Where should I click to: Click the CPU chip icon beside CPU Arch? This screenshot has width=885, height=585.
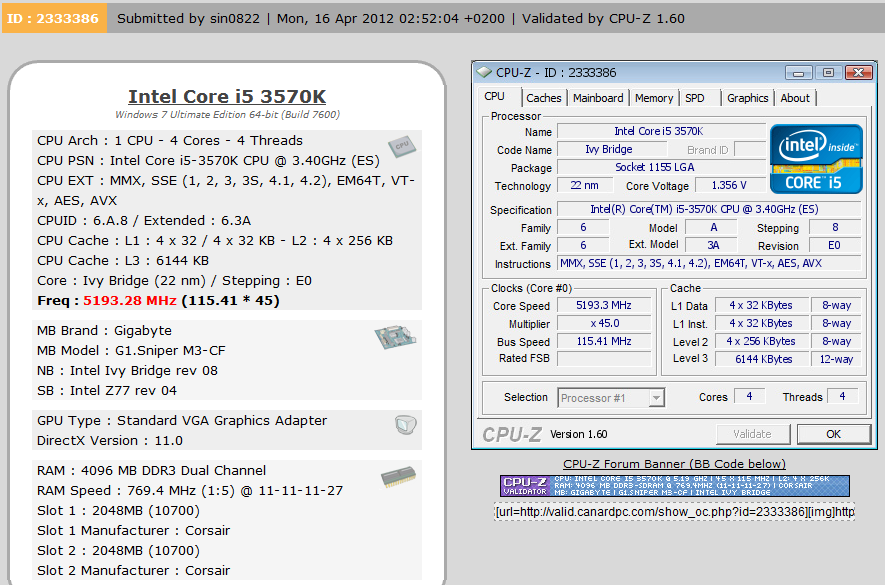401,146
